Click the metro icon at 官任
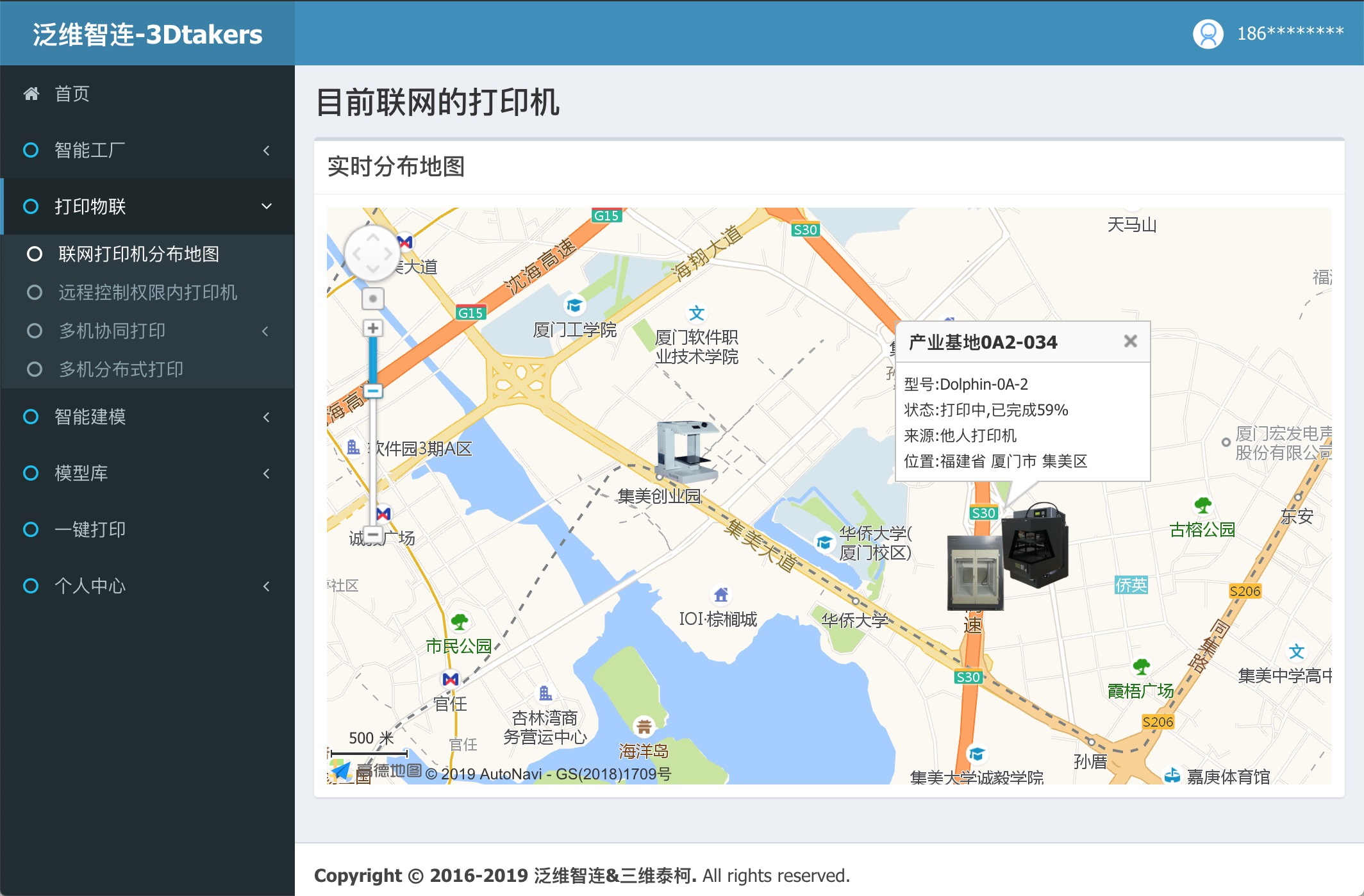1364x896 pixels. pos(451,679)
